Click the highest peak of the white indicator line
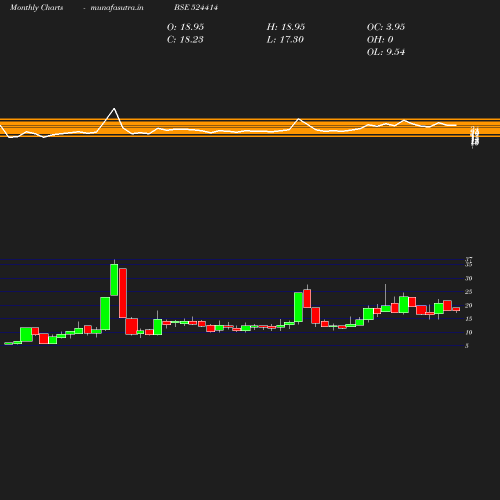Screen dimensions: 500x500 [114, 109]
